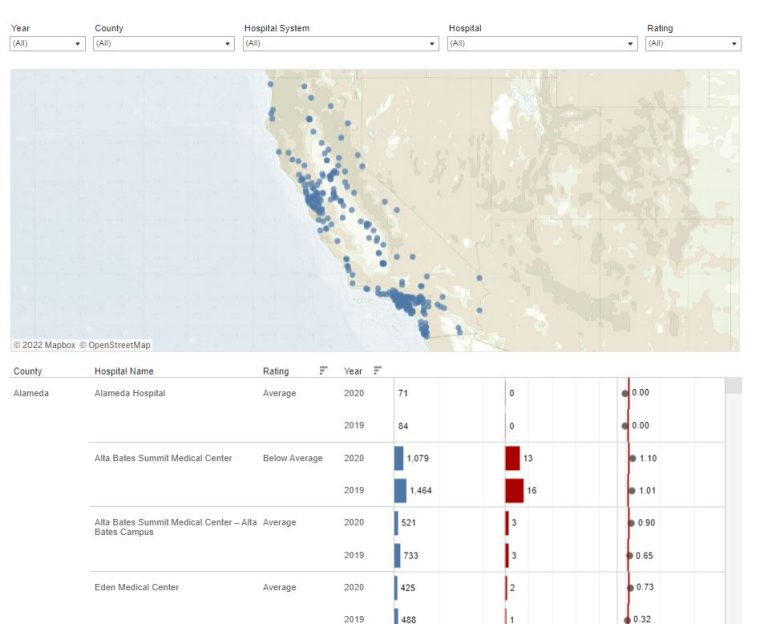Click the Below Average rating label
The height and width of the screenshot is (624, 768).
click(x=293, y=459)
